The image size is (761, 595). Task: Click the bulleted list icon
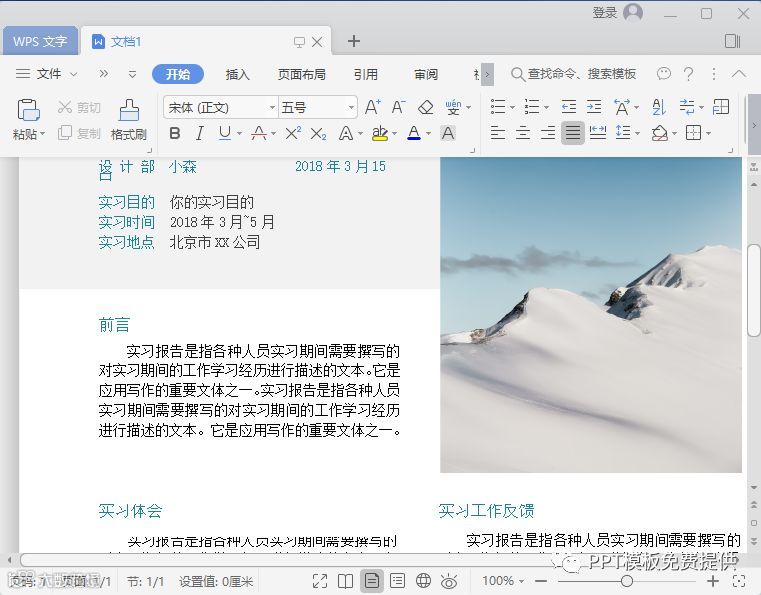tap(498, 107)
